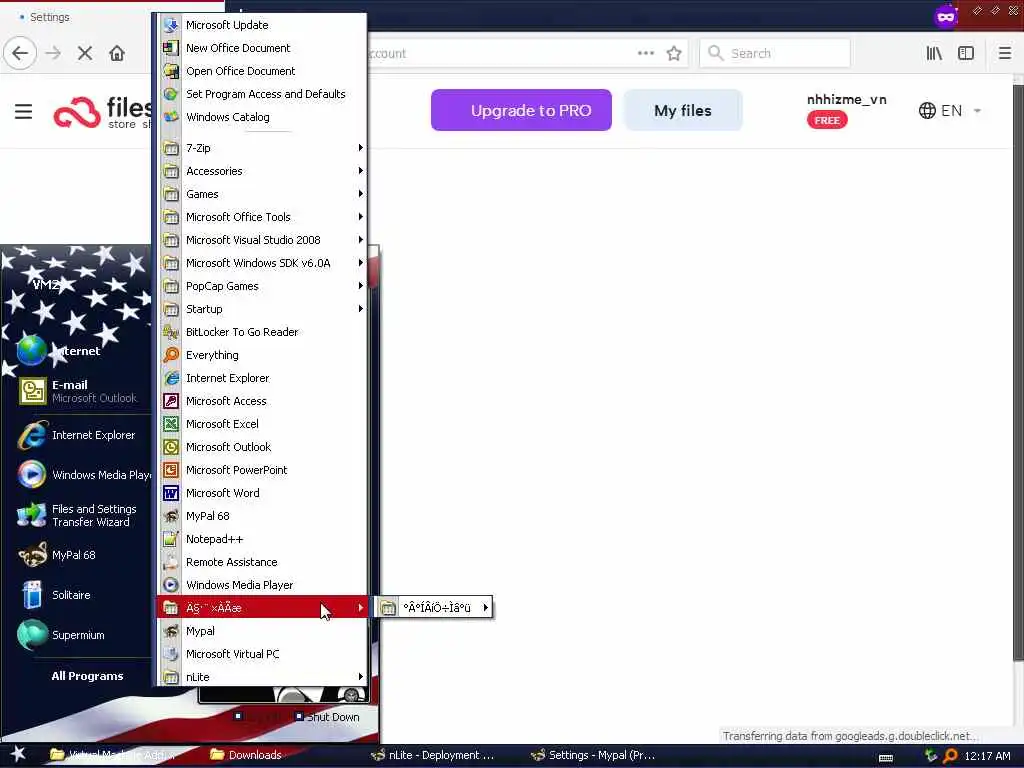This screenshot has height=768, width=1024.
Task: Bookmark page with star icon
Action: coord(674,53)
